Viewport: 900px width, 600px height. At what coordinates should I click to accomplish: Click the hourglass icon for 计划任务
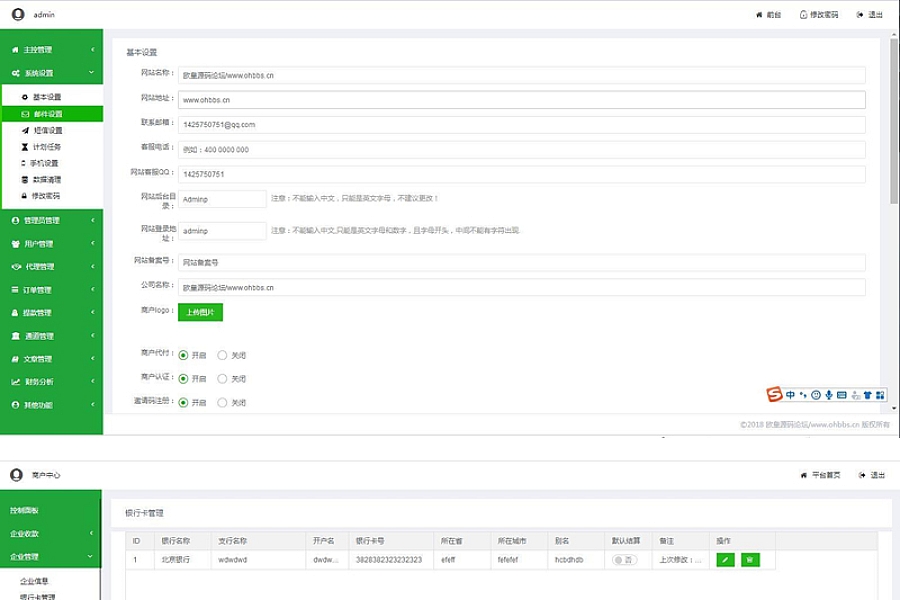click(x=25, y=147)
